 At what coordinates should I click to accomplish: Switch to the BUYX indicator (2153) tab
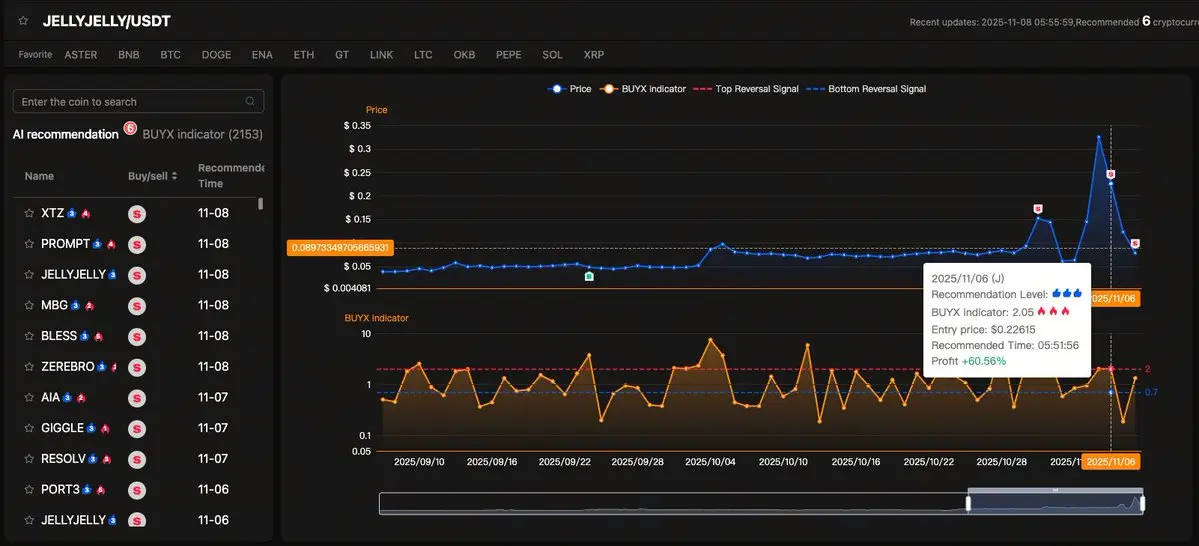203,135
